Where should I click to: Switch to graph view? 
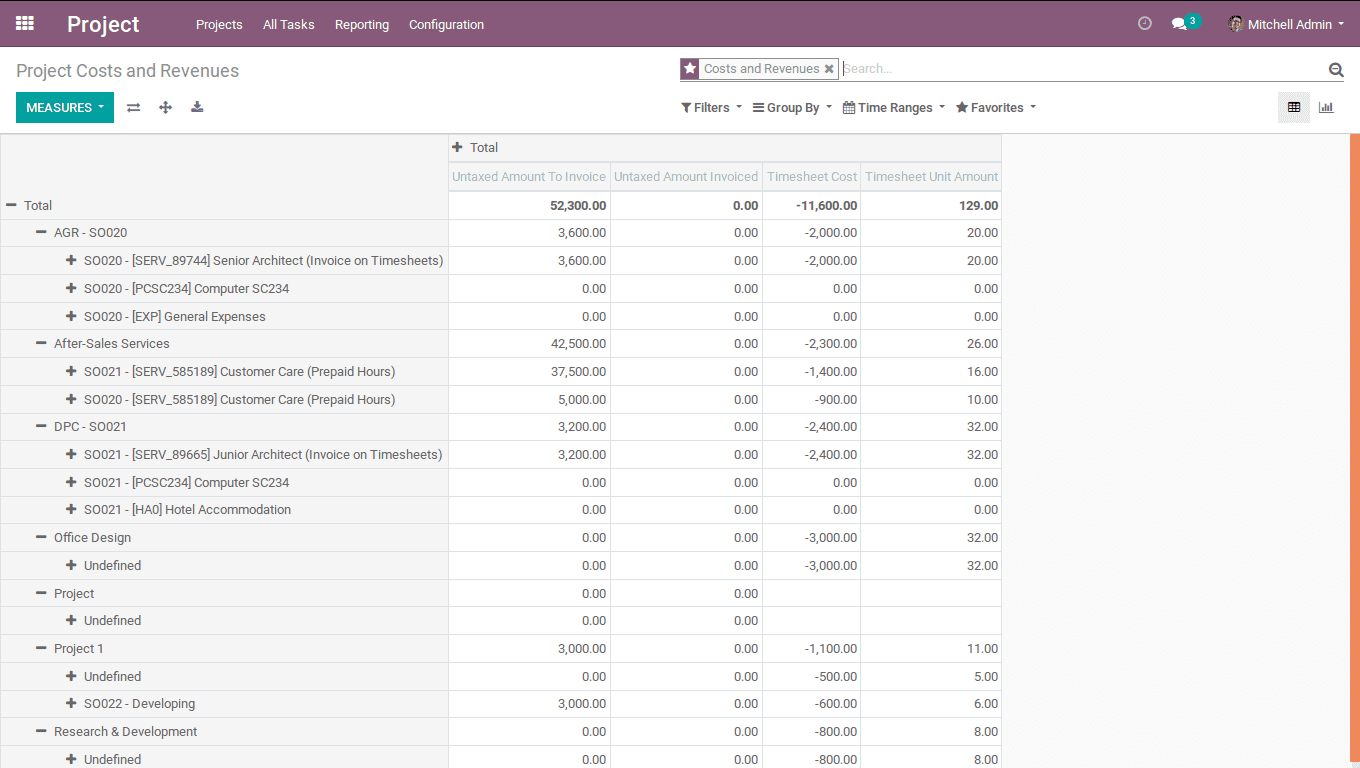click(1326, 107)
